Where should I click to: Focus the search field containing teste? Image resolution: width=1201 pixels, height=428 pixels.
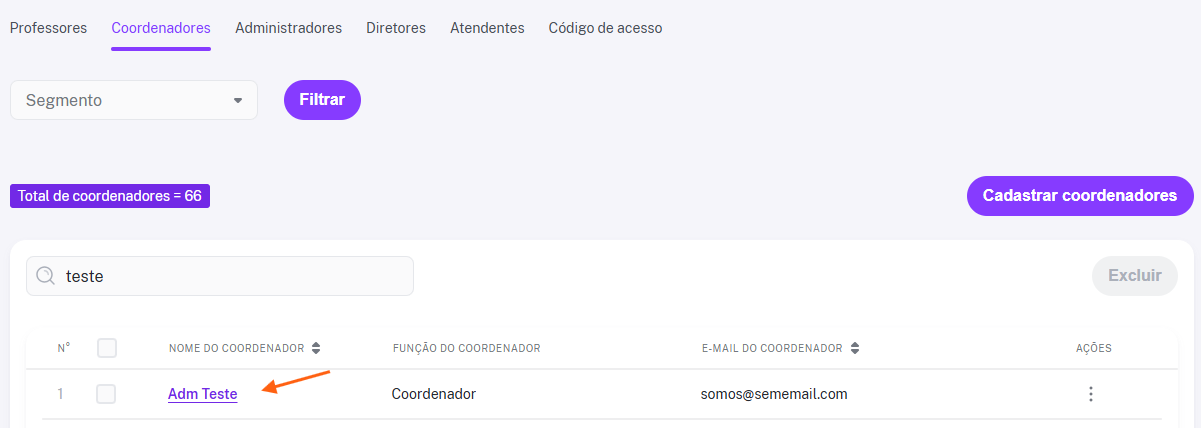click(220, 276)
